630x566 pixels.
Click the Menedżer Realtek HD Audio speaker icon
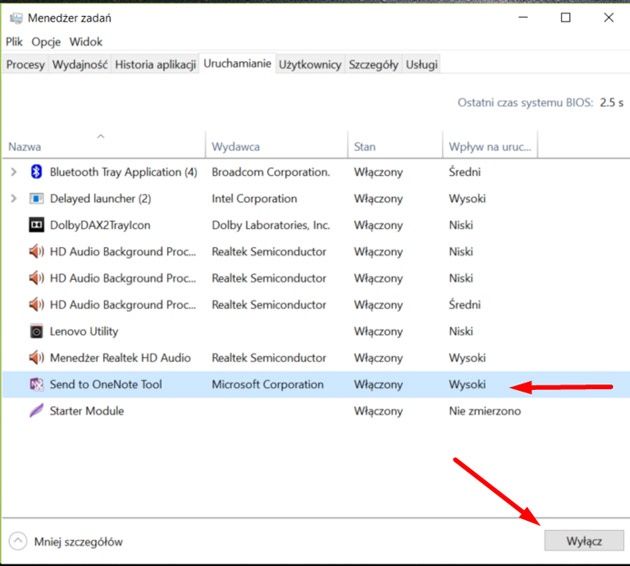point(36,358)
